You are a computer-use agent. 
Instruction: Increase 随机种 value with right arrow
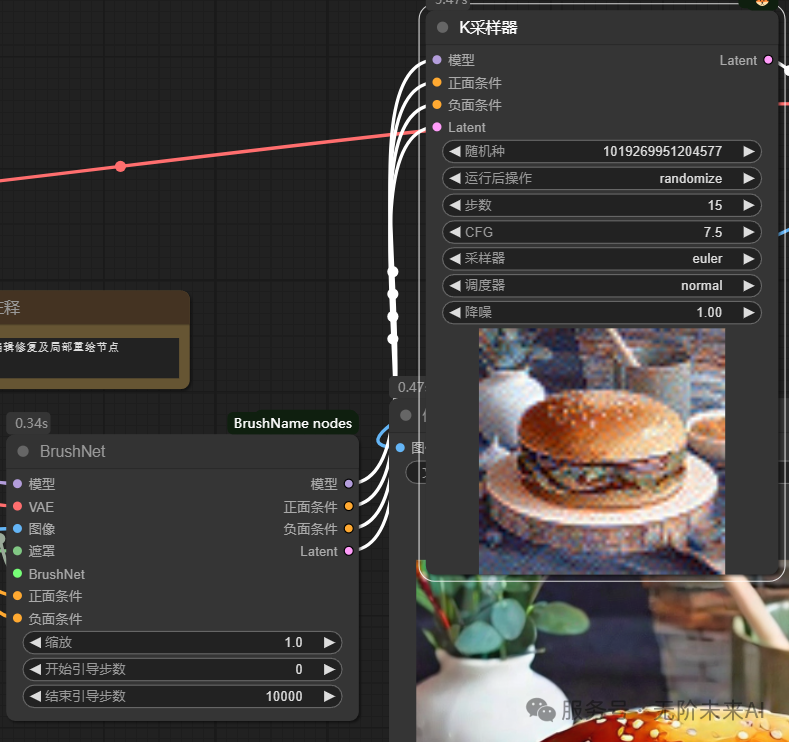click(749, 151)
